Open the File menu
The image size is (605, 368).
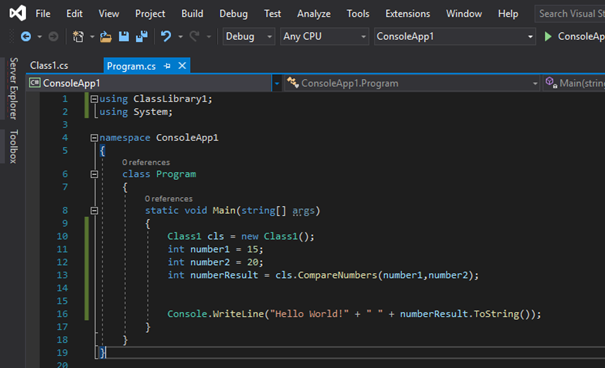tap(43, 14)
